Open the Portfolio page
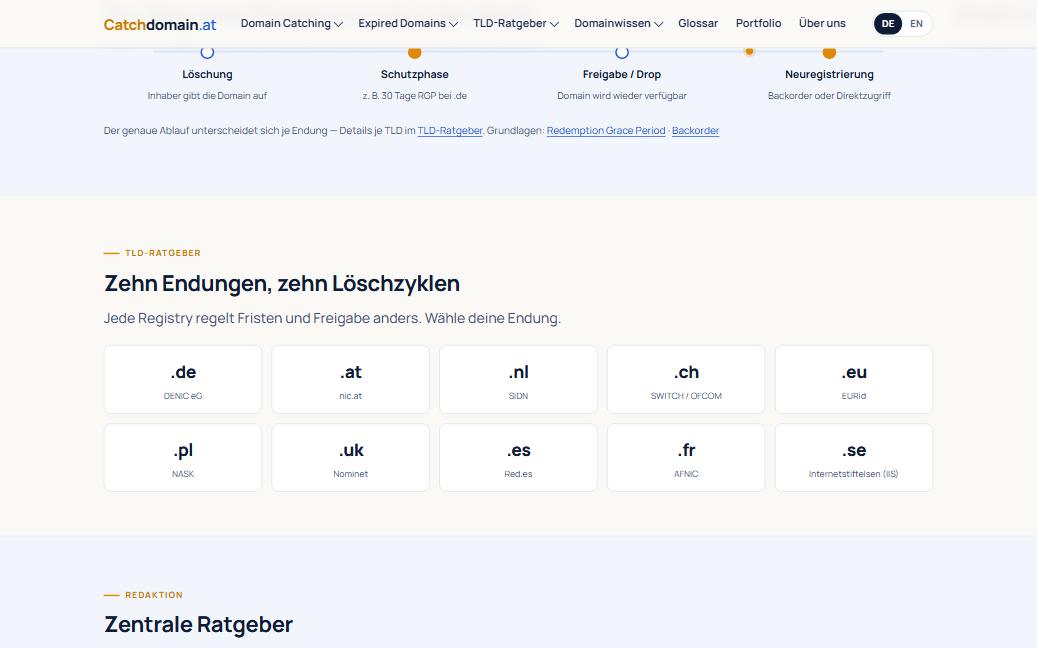Viewport: 1037px width, 648px height. [x=759, y=23]
